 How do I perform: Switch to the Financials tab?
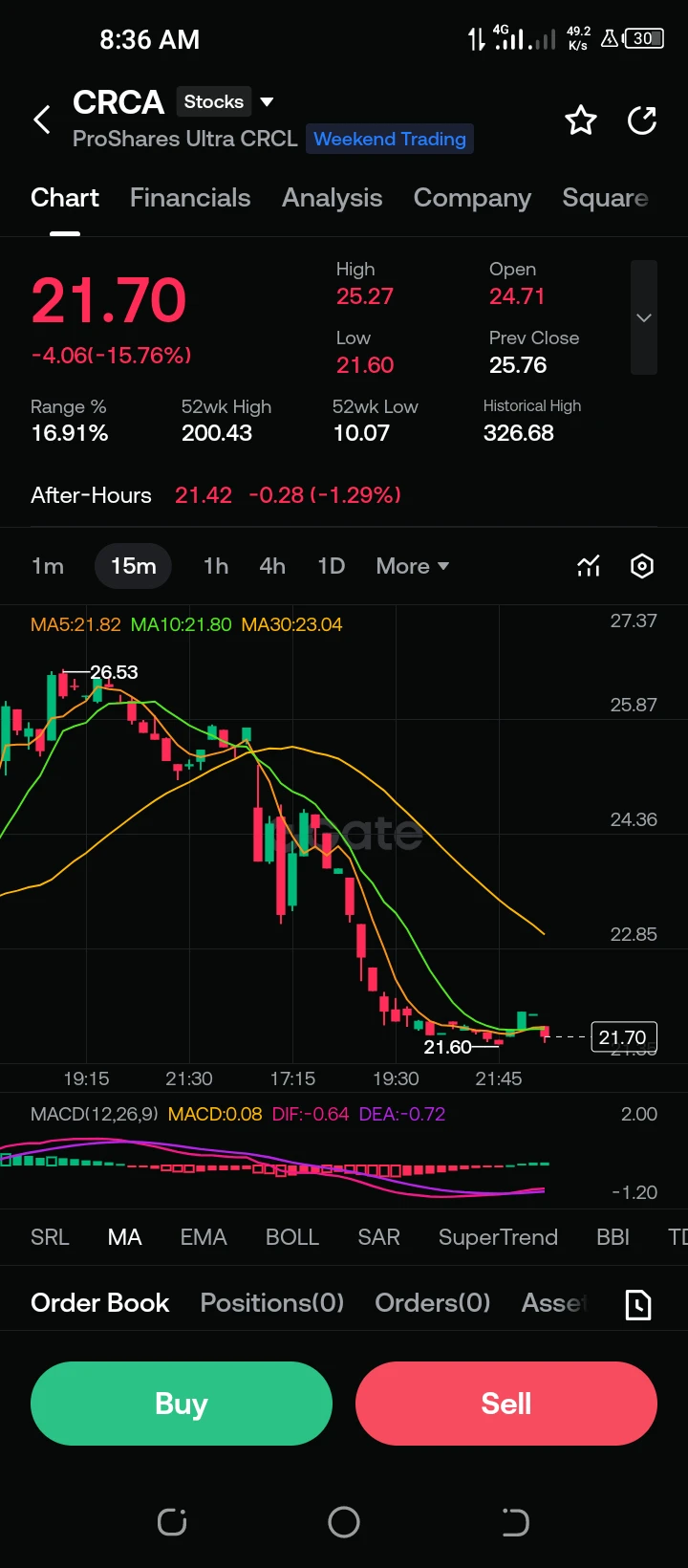coord(190,198)
